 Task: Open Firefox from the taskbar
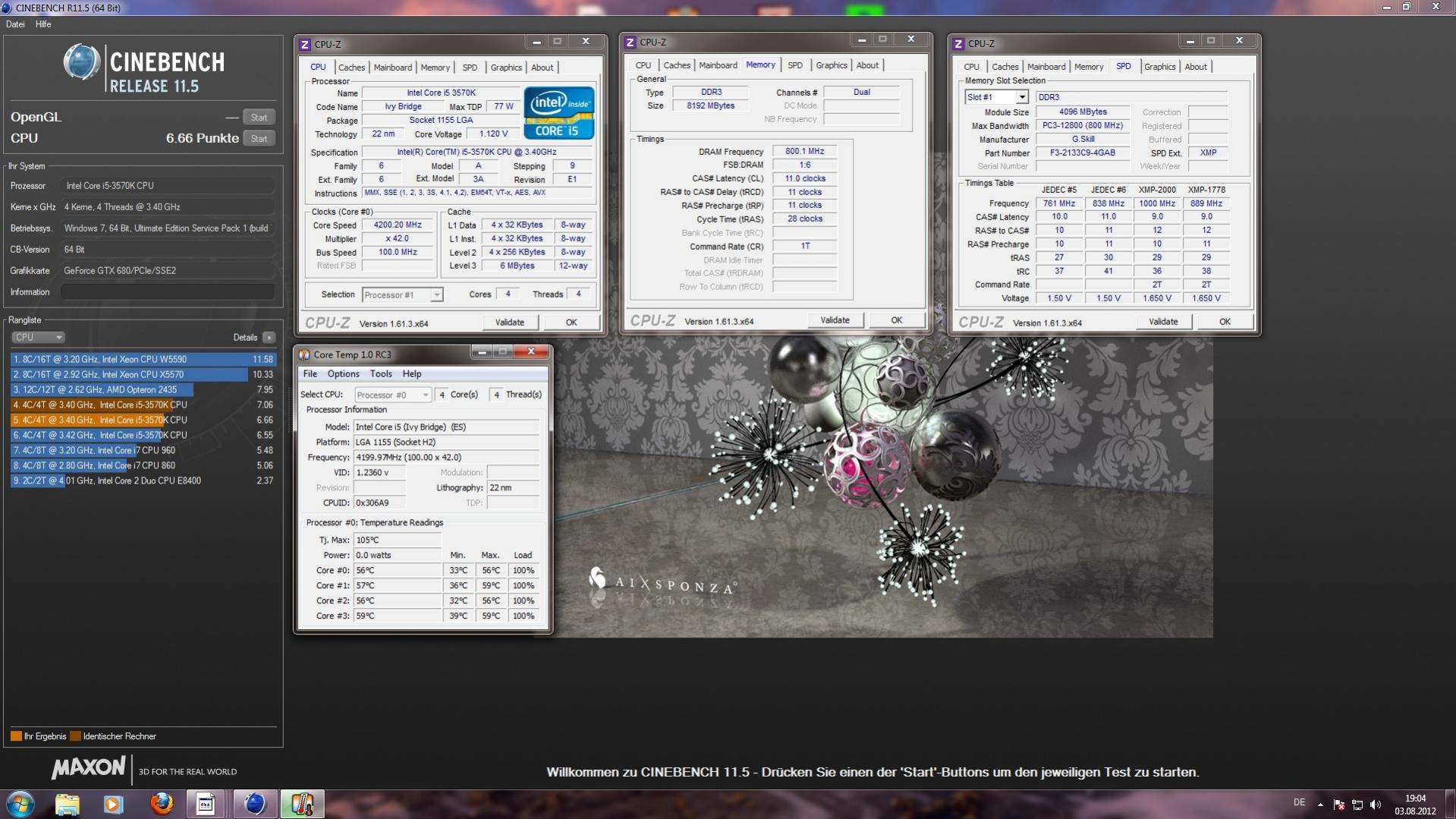click(161, 804)
